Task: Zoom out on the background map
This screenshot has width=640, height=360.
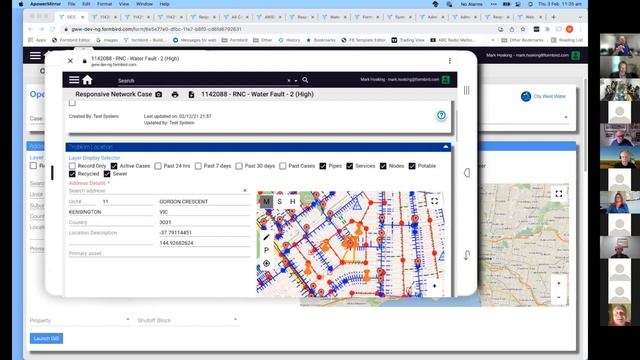Action: [x=559, y=297]
